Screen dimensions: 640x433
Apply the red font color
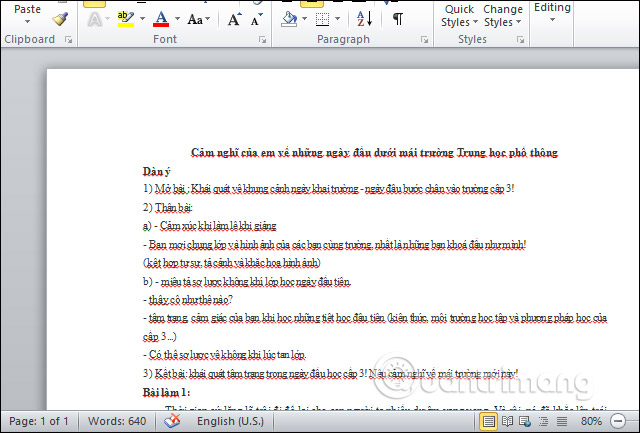(x=161, y=19)
